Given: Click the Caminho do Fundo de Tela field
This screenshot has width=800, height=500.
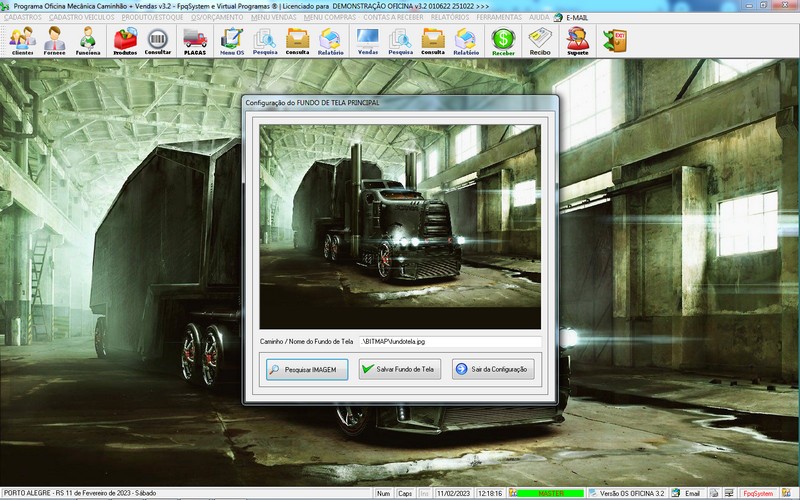Looking at the screenshot, I should [449, 341].
